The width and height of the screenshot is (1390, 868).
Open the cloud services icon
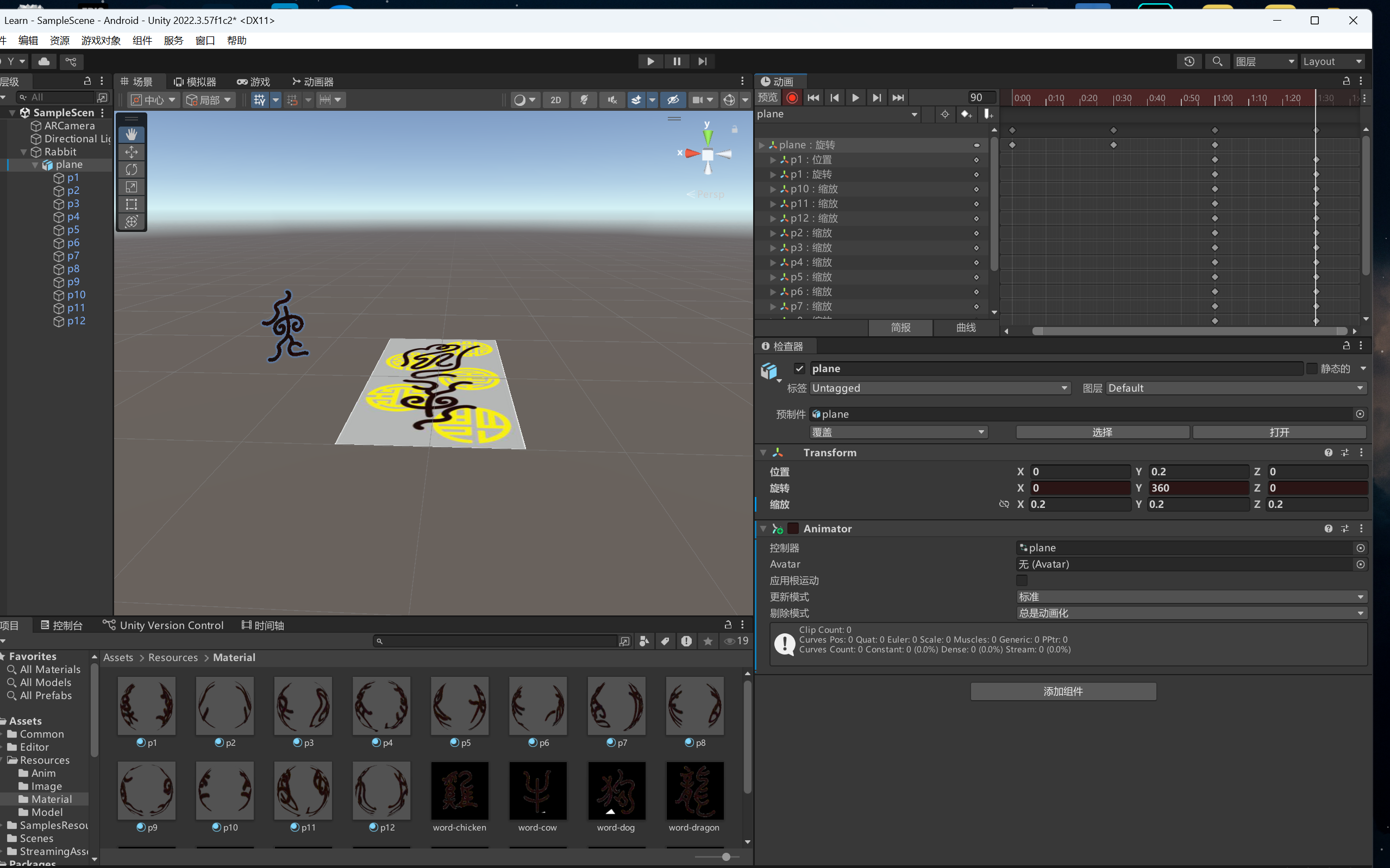44,61
